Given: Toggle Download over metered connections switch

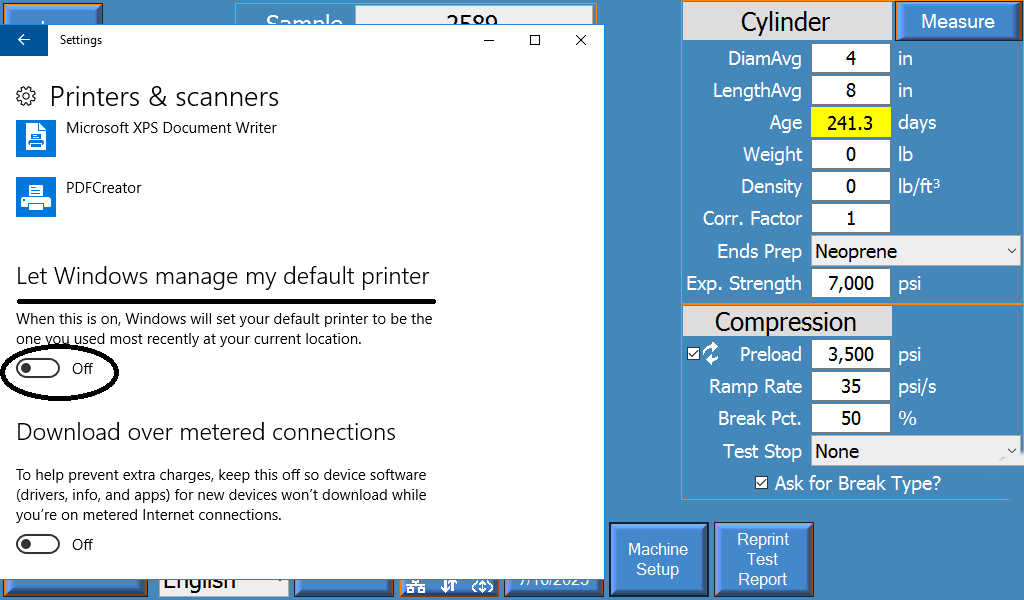Looking at the screenshot, I should (38, 545).
